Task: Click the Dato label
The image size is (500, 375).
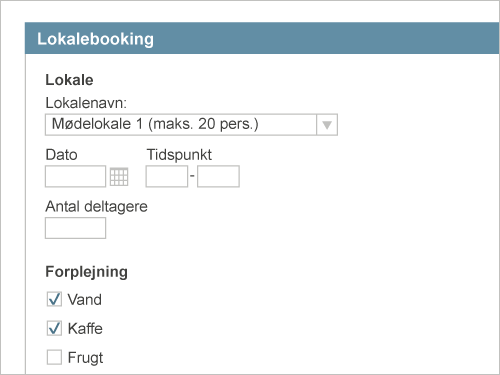Action: pyautogui.click(x=61, y=155)
